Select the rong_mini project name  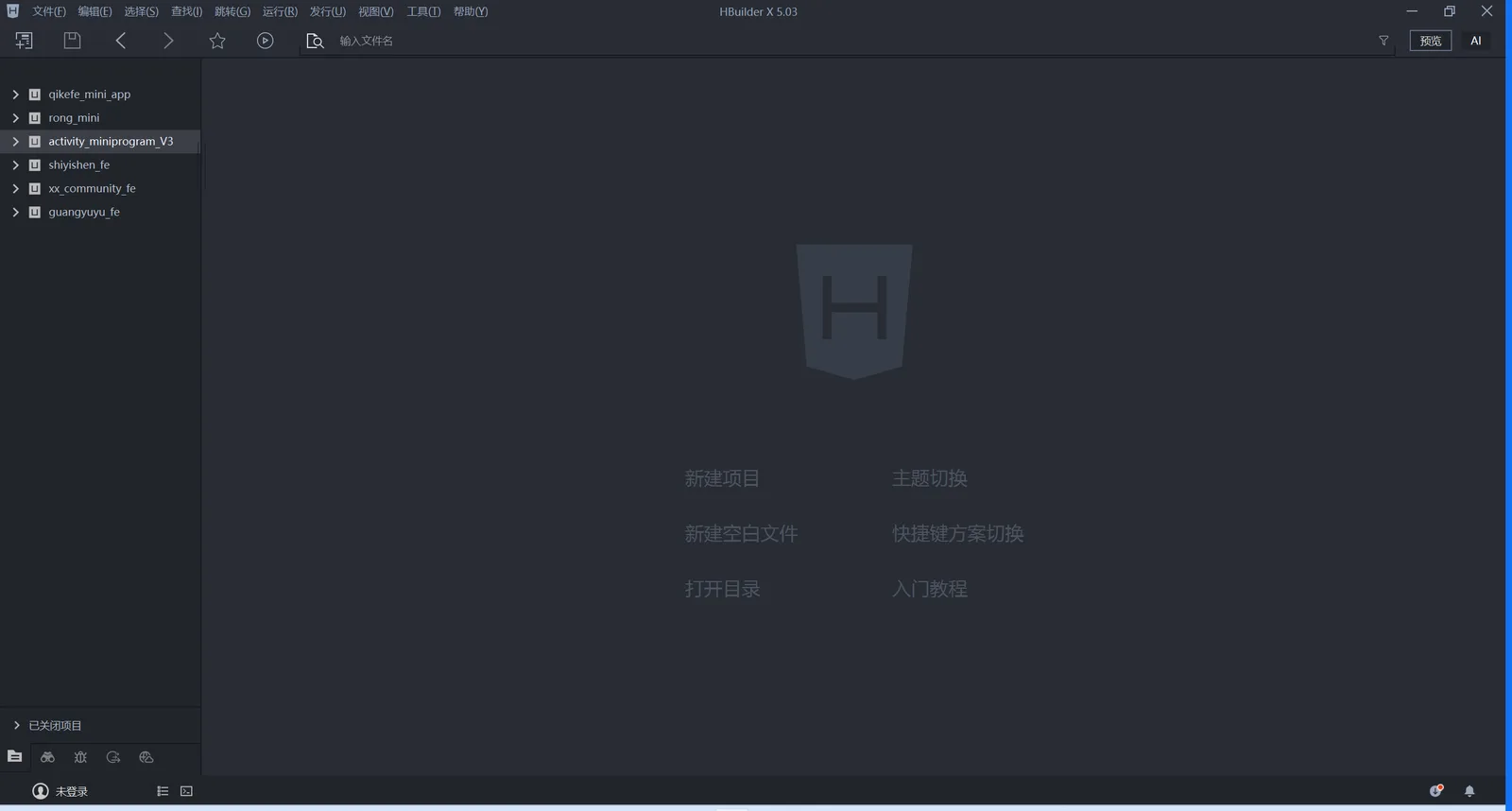coord(74,118)
